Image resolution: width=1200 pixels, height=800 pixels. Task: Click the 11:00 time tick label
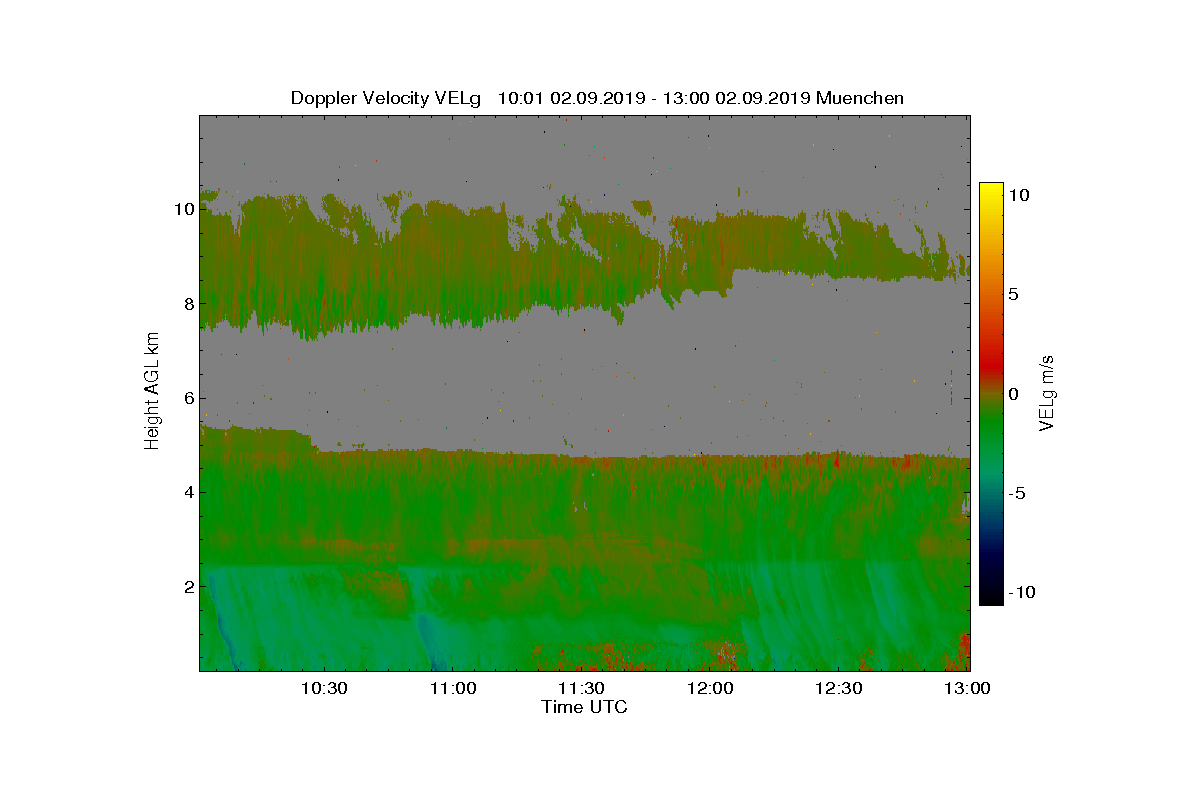[452, 688]
